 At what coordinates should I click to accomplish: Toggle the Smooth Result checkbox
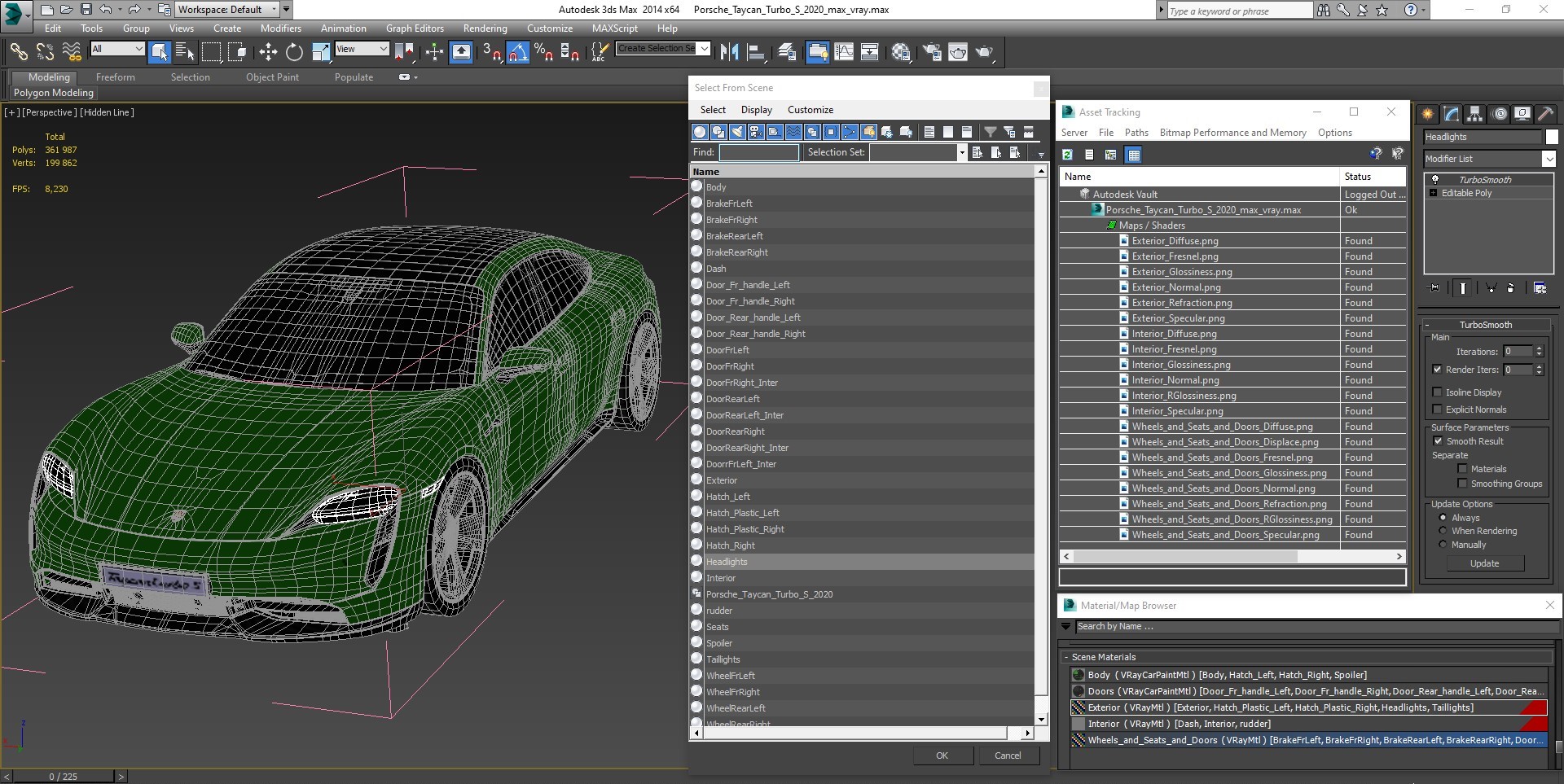click(1438, 441)
